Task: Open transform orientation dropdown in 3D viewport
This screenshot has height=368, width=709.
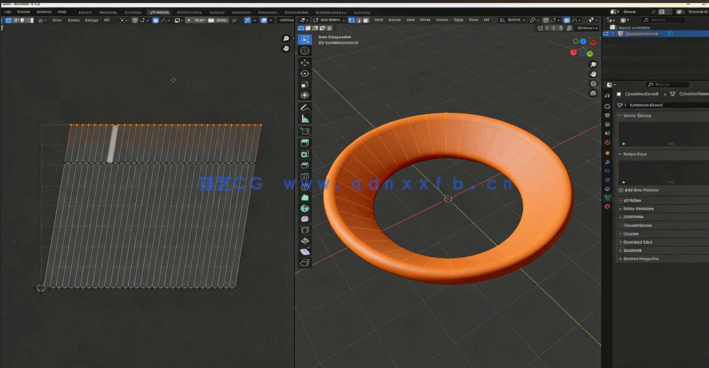Action: click(511, 20)
